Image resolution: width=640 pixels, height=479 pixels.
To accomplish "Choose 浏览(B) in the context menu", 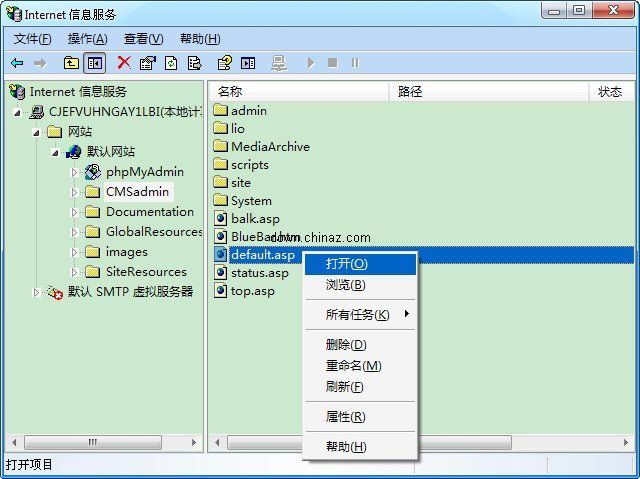I will (360, 285).
